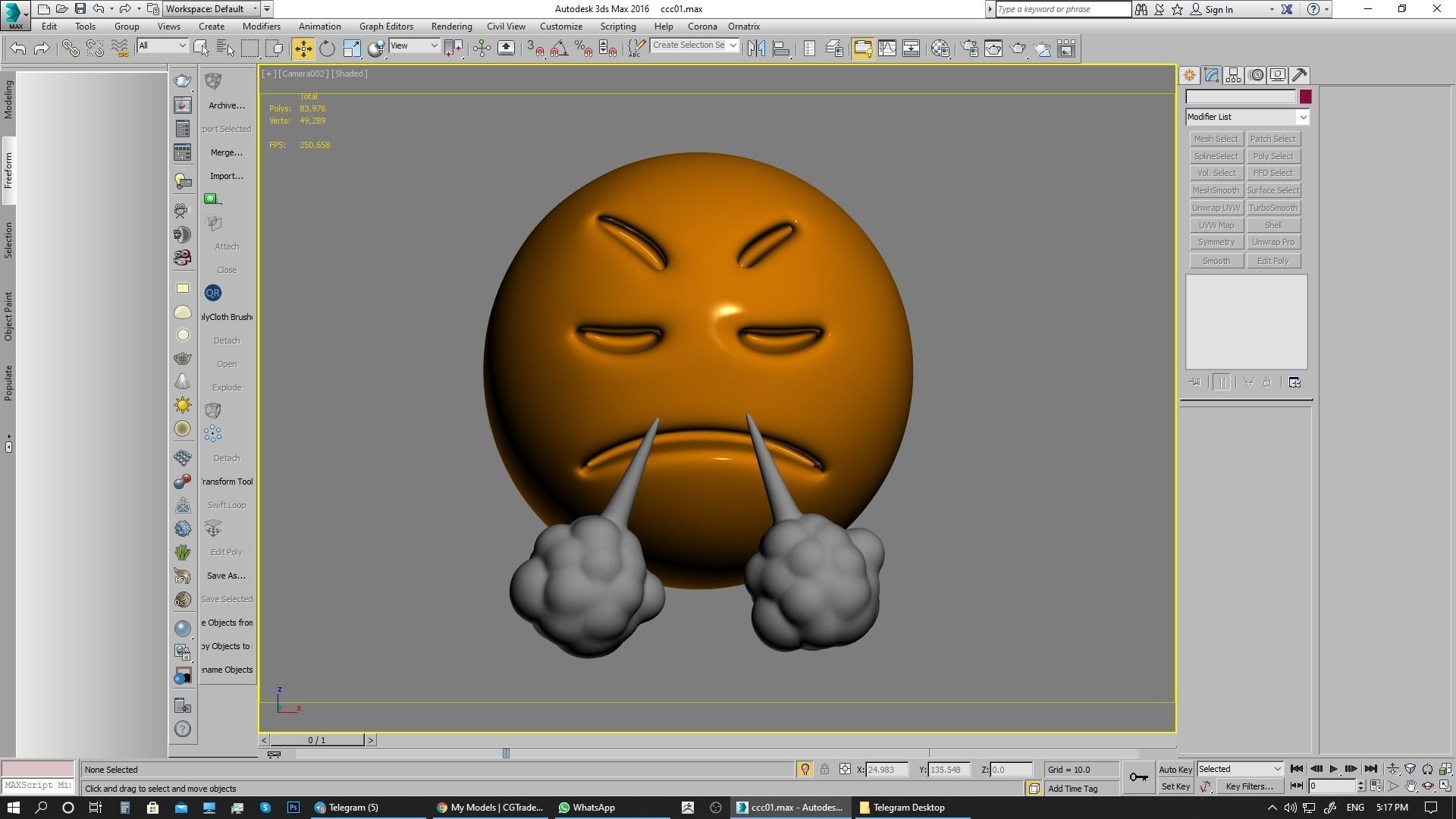
Task: Click the time slider 0 / 1 handle
Action: point(317,740)
